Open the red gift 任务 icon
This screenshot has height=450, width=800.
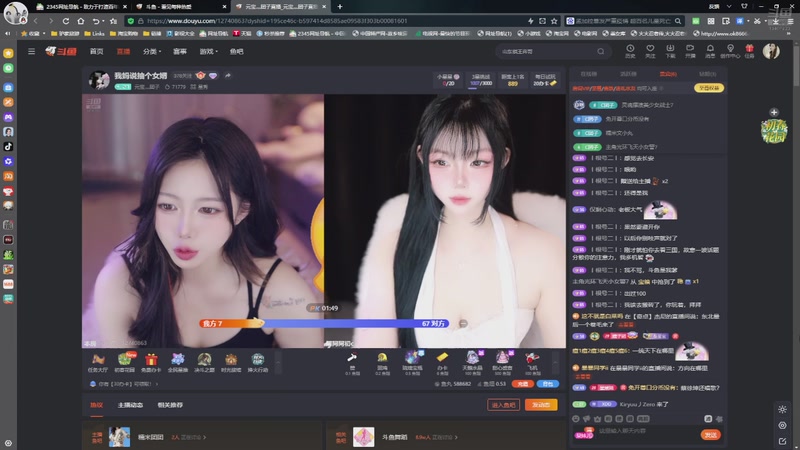pos(749,51)
